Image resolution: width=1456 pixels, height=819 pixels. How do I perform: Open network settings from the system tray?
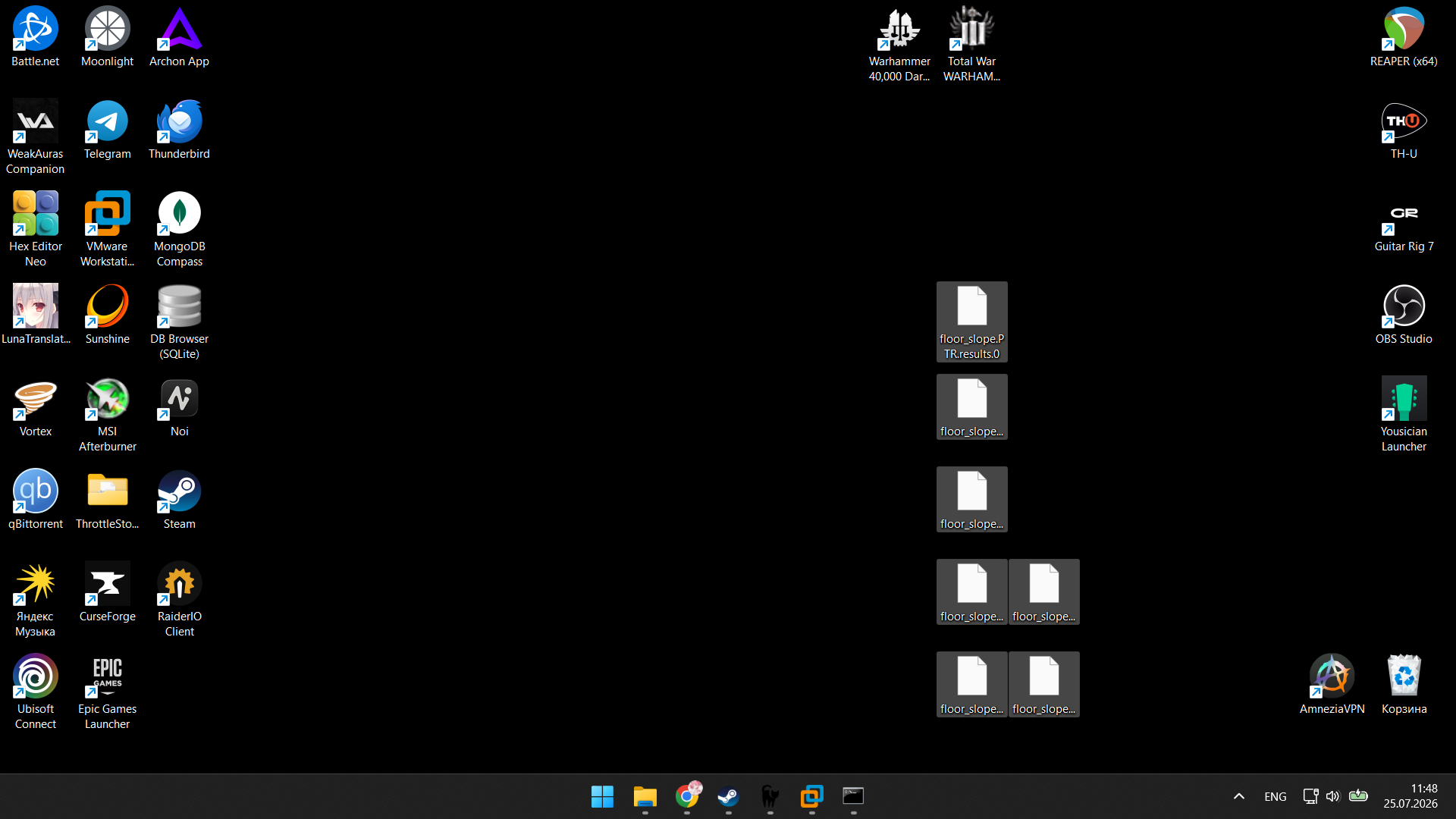pyautogui.click(x=1310, y=796)
